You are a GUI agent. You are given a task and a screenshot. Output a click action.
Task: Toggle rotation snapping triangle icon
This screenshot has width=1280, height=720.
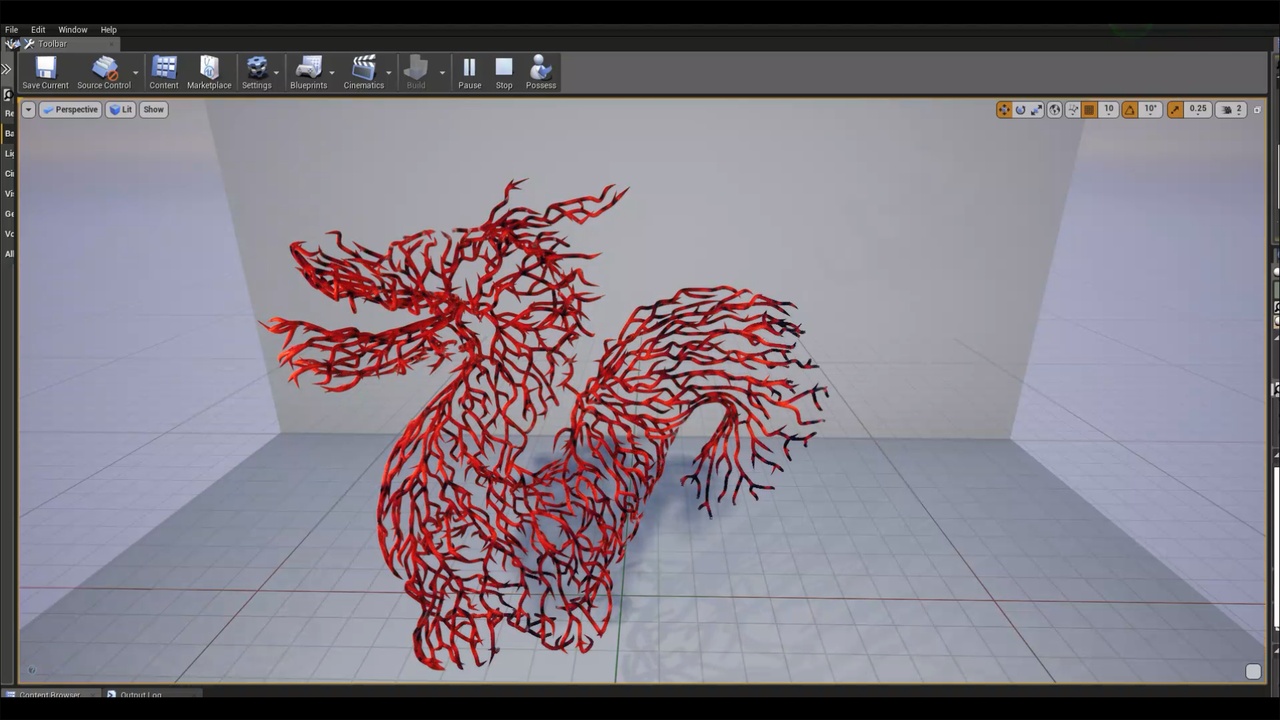pos(1130,110)
